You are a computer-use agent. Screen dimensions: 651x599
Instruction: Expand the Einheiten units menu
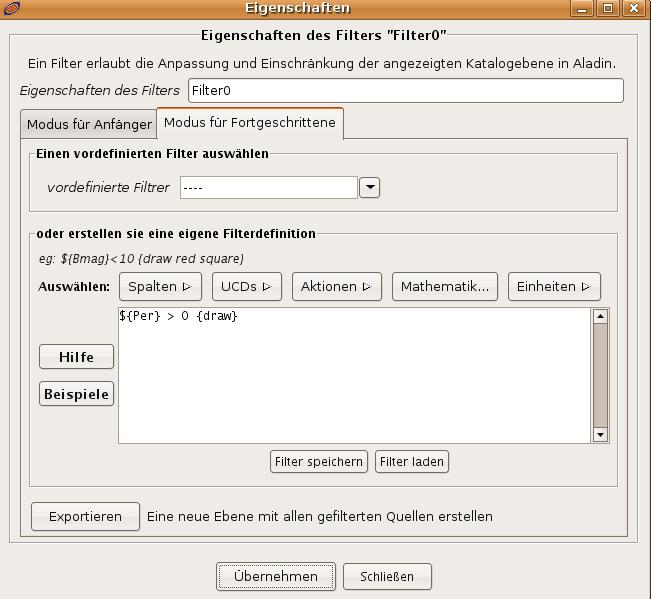click(x=553, y=286)
